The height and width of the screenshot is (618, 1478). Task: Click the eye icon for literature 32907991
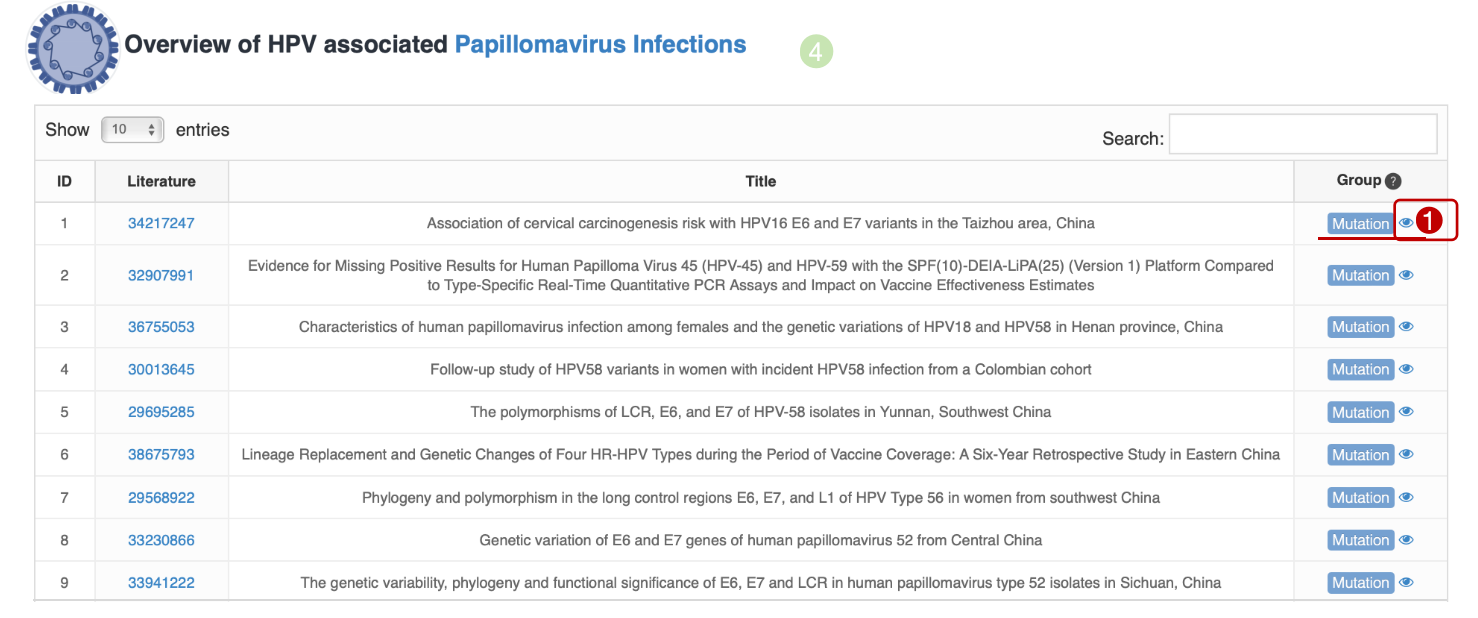coord(1406,275)
